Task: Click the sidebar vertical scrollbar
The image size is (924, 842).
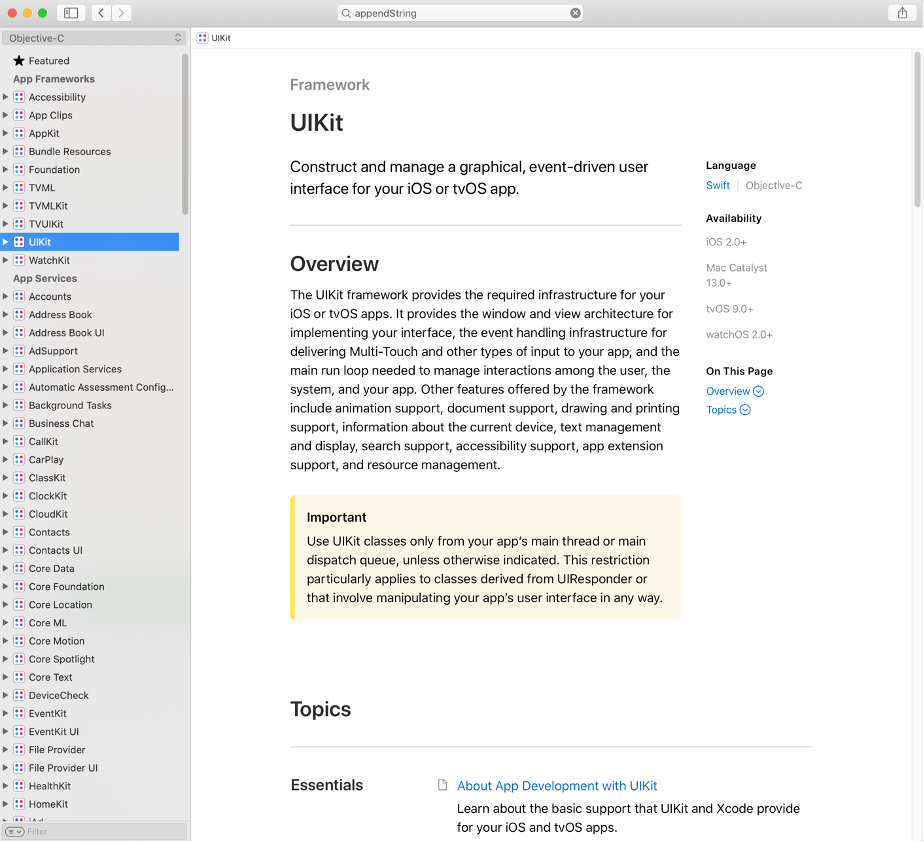Action: (185, 134)
